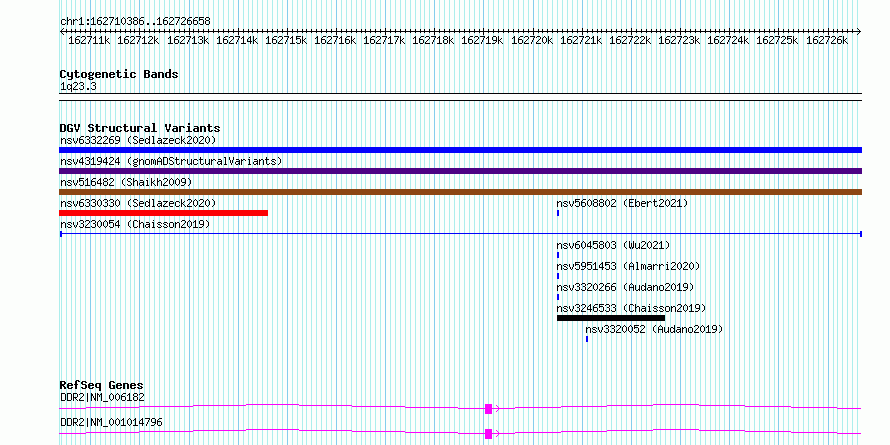Click the 162711k ruler tick label
890x445 pixels.
click(x=89, y=40)
